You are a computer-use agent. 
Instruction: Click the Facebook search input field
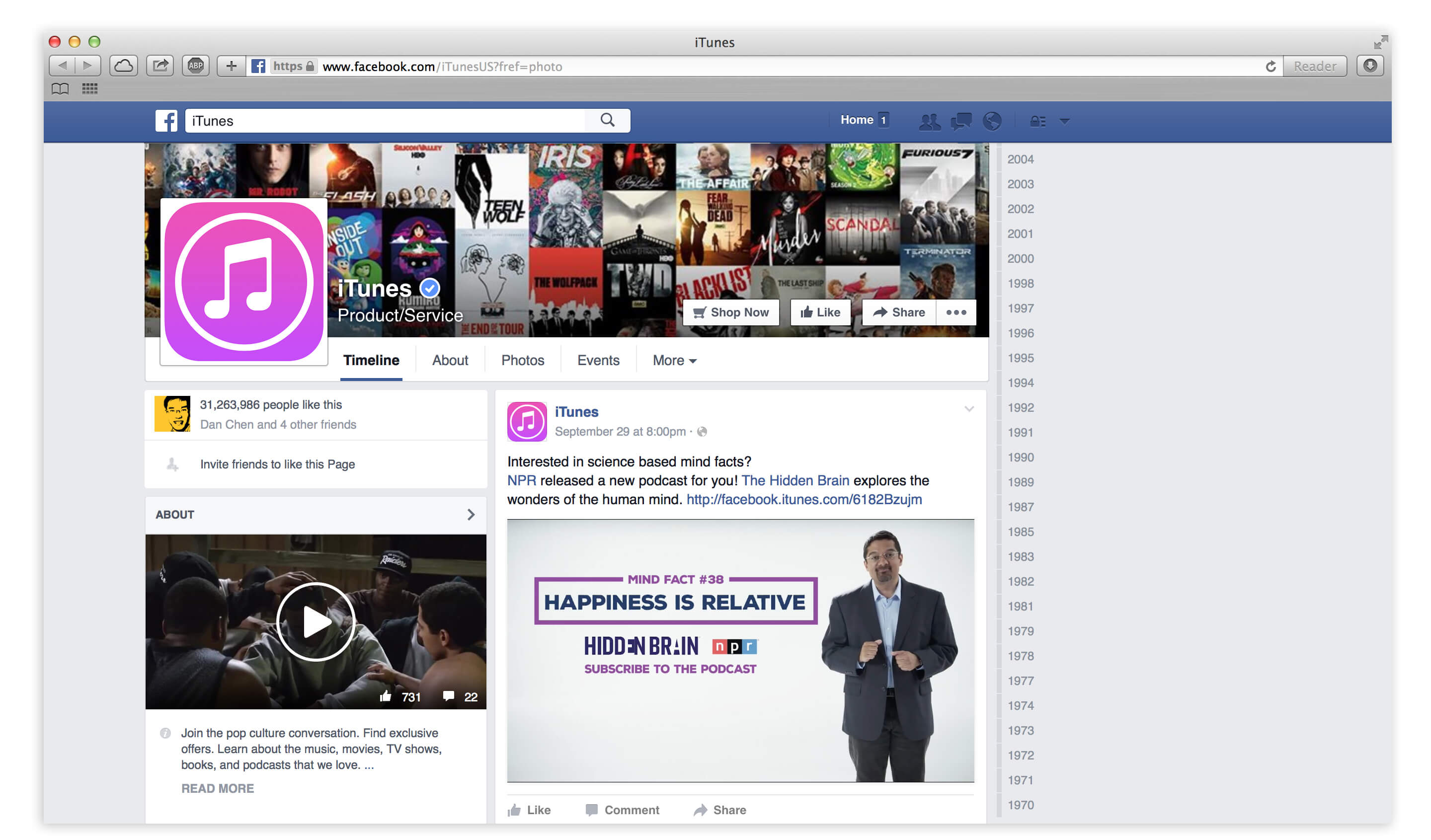[x=385, y=120]
